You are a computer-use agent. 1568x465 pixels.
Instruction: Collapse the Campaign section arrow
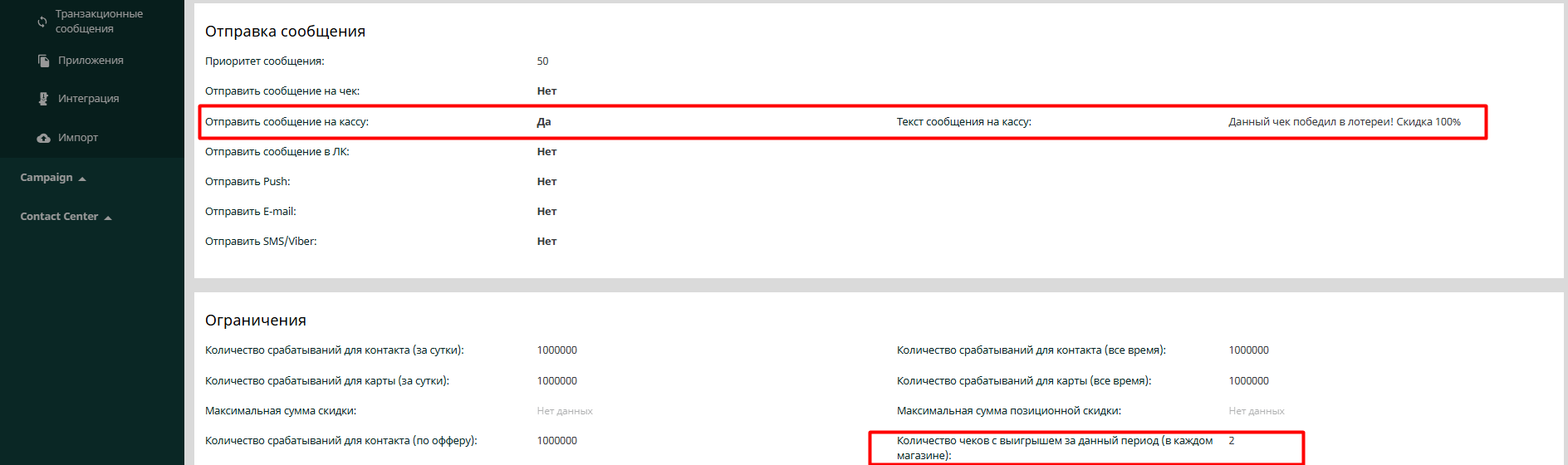click(x=82, y=179)
